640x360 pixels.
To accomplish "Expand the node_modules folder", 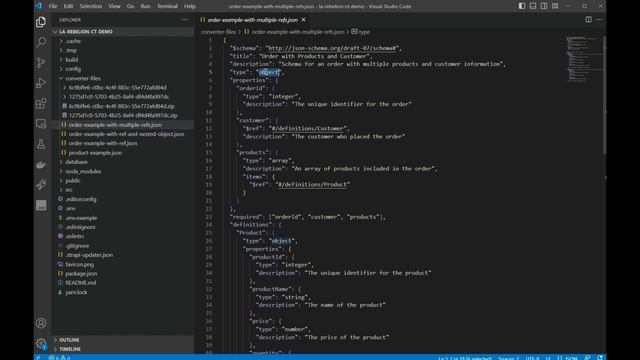I will 123,171.
